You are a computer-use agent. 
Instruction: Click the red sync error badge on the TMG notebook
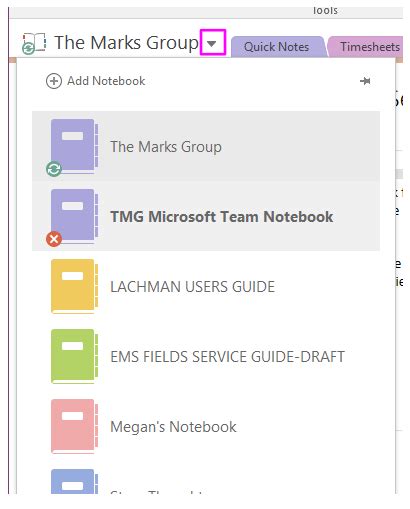[x=54, y=239]
